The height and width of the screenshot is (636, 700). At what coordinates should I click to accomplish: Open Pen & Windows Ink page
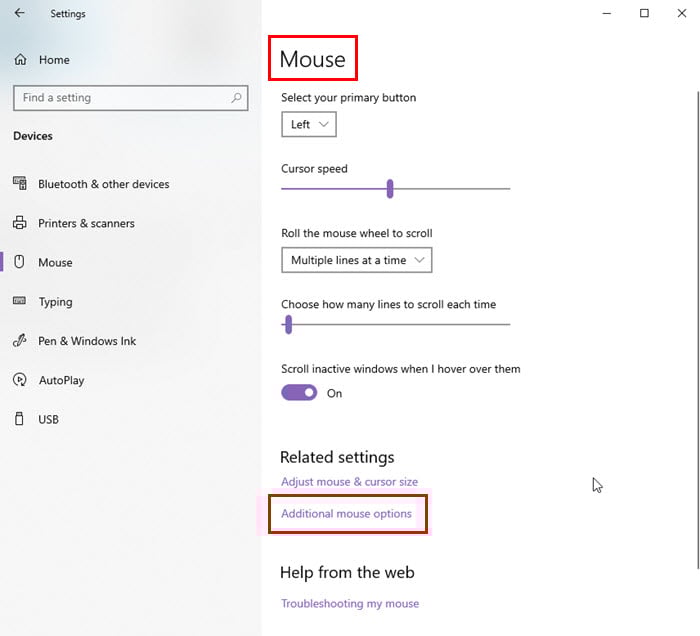[x=87, y=341]
